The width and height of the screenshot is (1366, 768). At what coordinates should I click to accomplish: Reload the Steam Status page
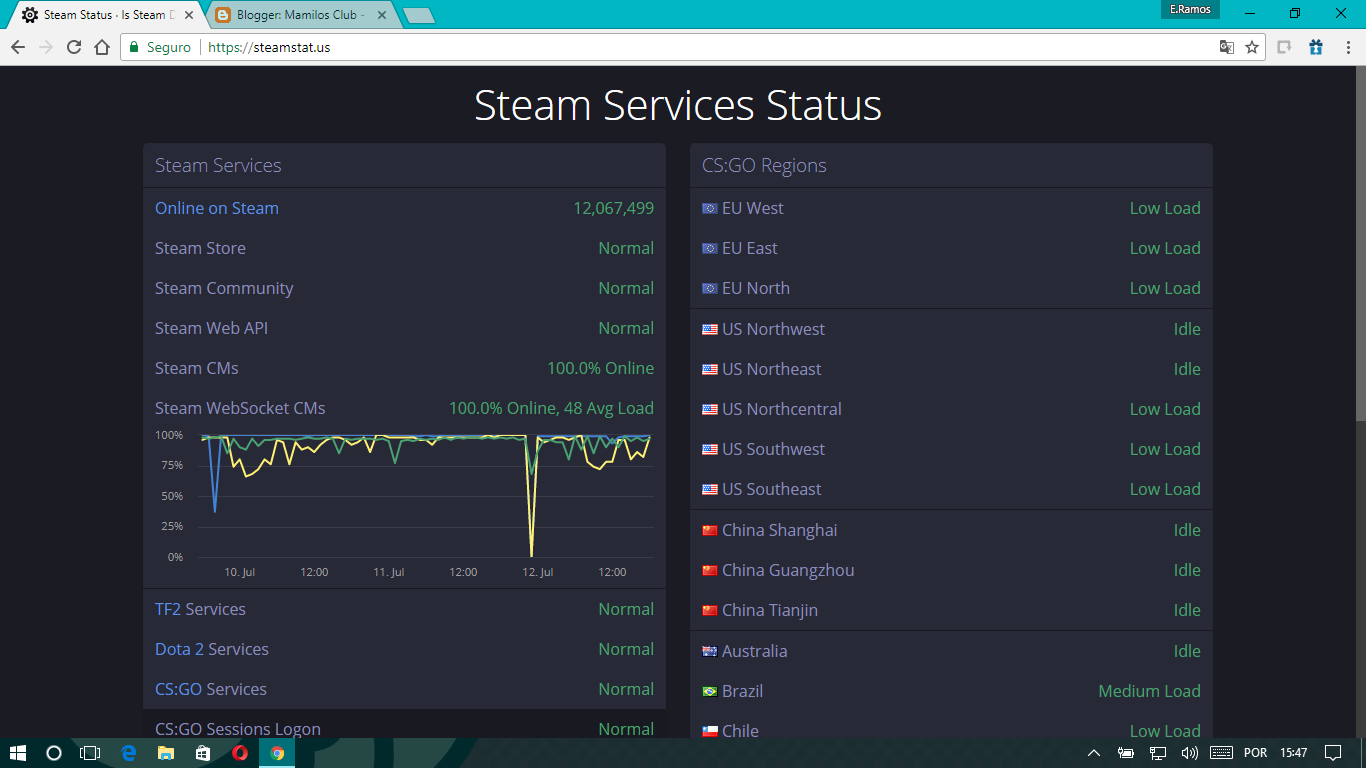[x=73, y=47]
